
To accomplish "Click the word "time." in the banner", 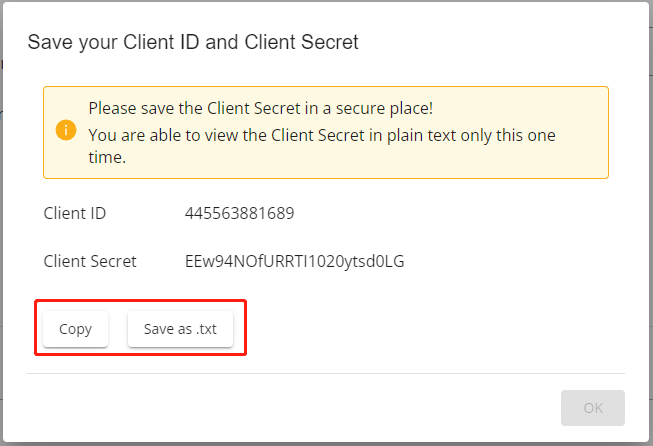I will (107, 157).
